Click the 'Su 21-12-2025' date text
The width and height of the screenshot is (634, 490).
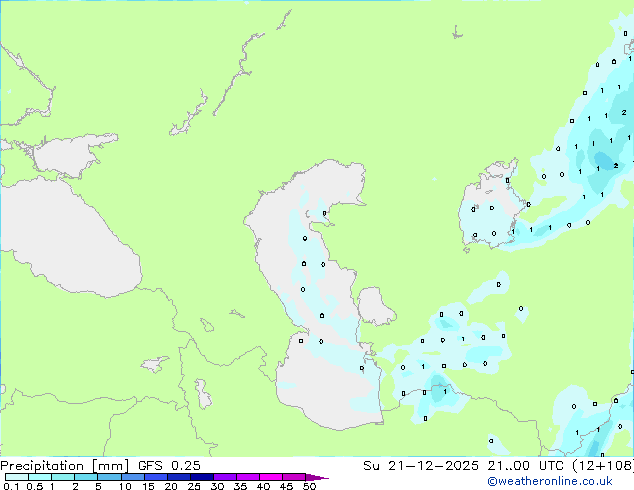[421, 466]
